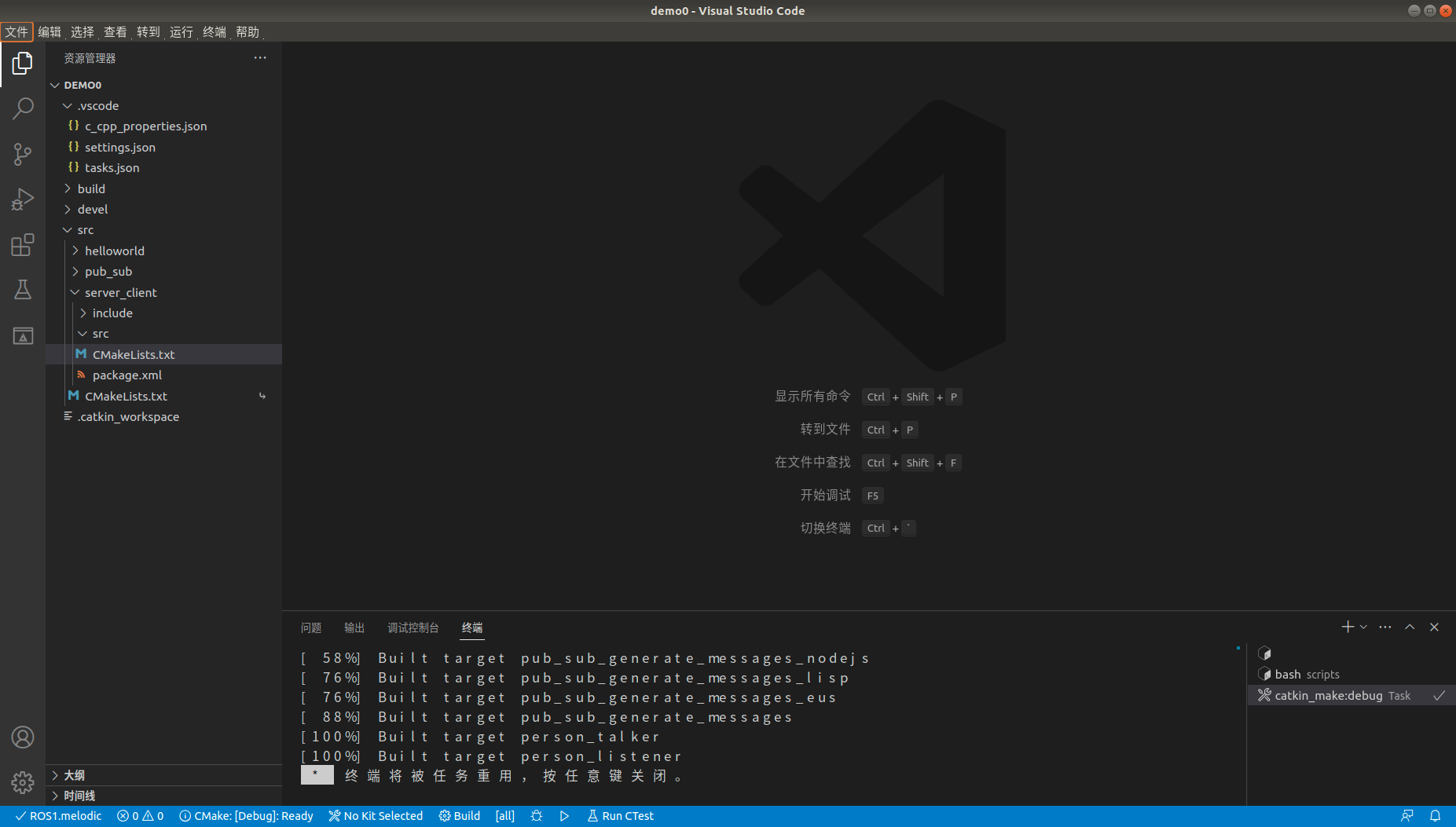Open the symlinked top-level CMakeLists.txt
The height and width of the screenshot is (827, 1456).
pos(163,396)
